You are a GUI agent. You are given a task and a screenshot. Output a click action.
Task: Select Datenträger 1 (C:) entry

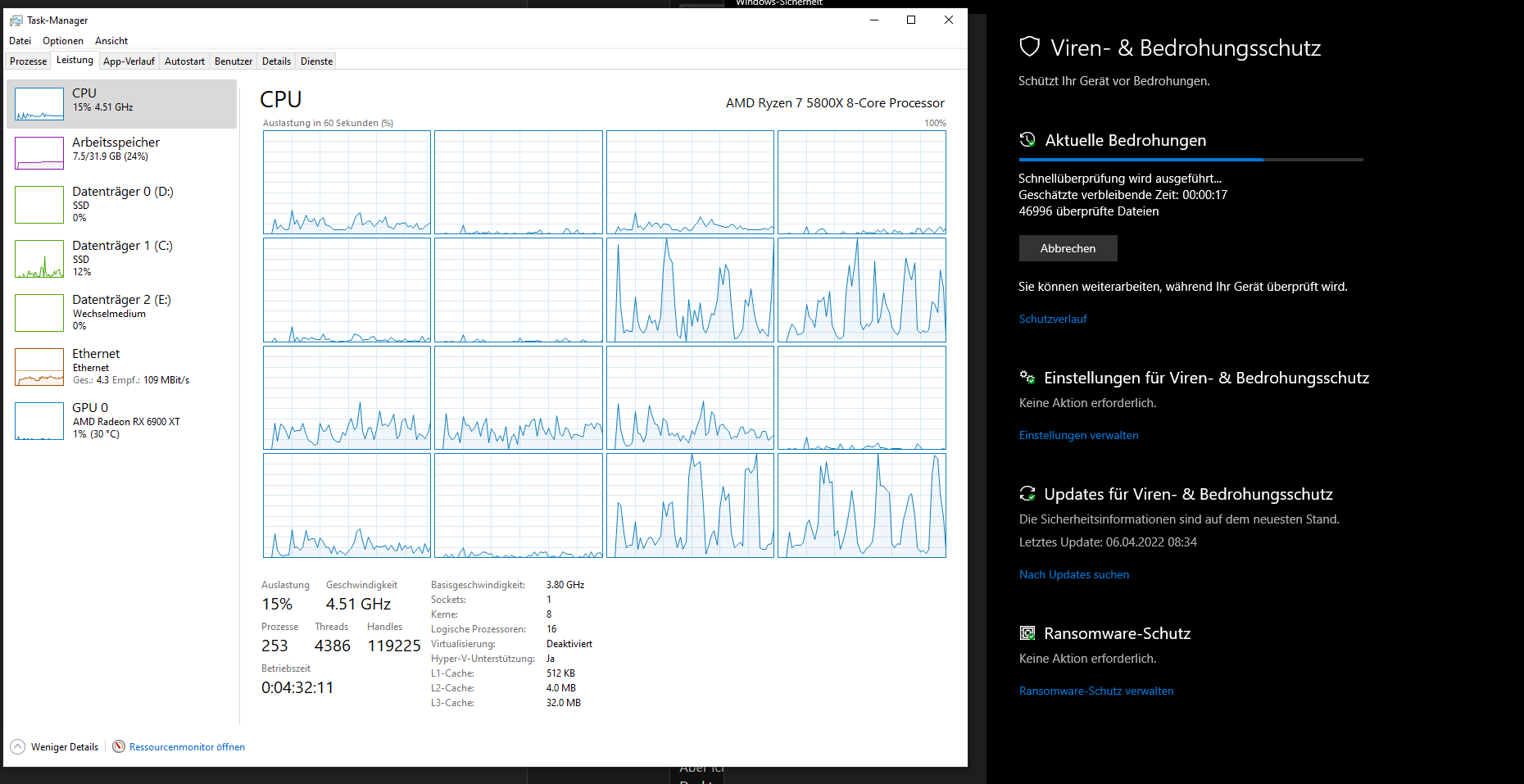[122, 258]
